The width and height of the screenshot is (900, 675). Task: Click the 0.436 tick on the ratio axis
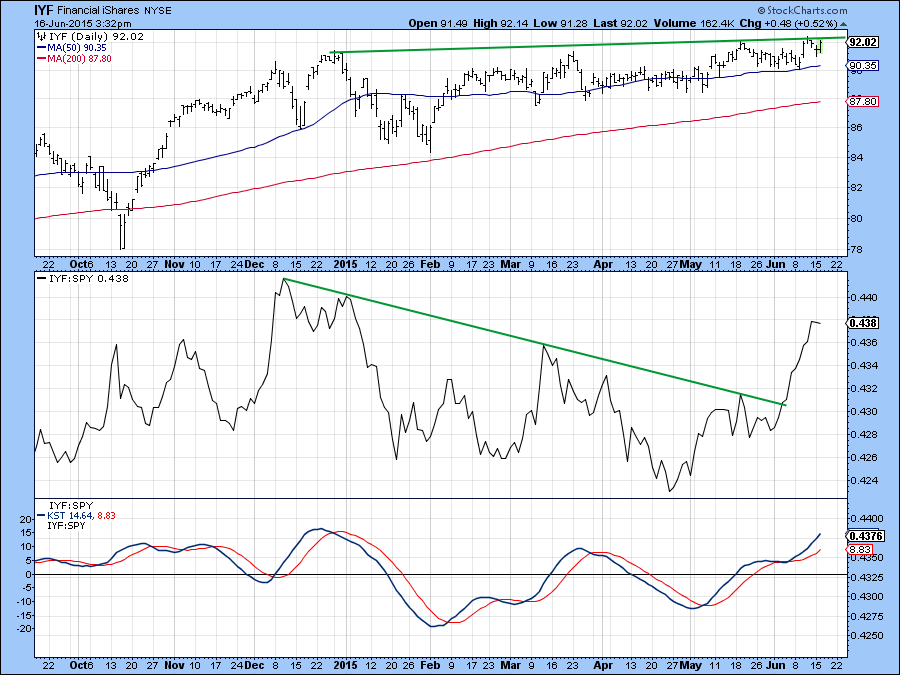pos(863,343)
